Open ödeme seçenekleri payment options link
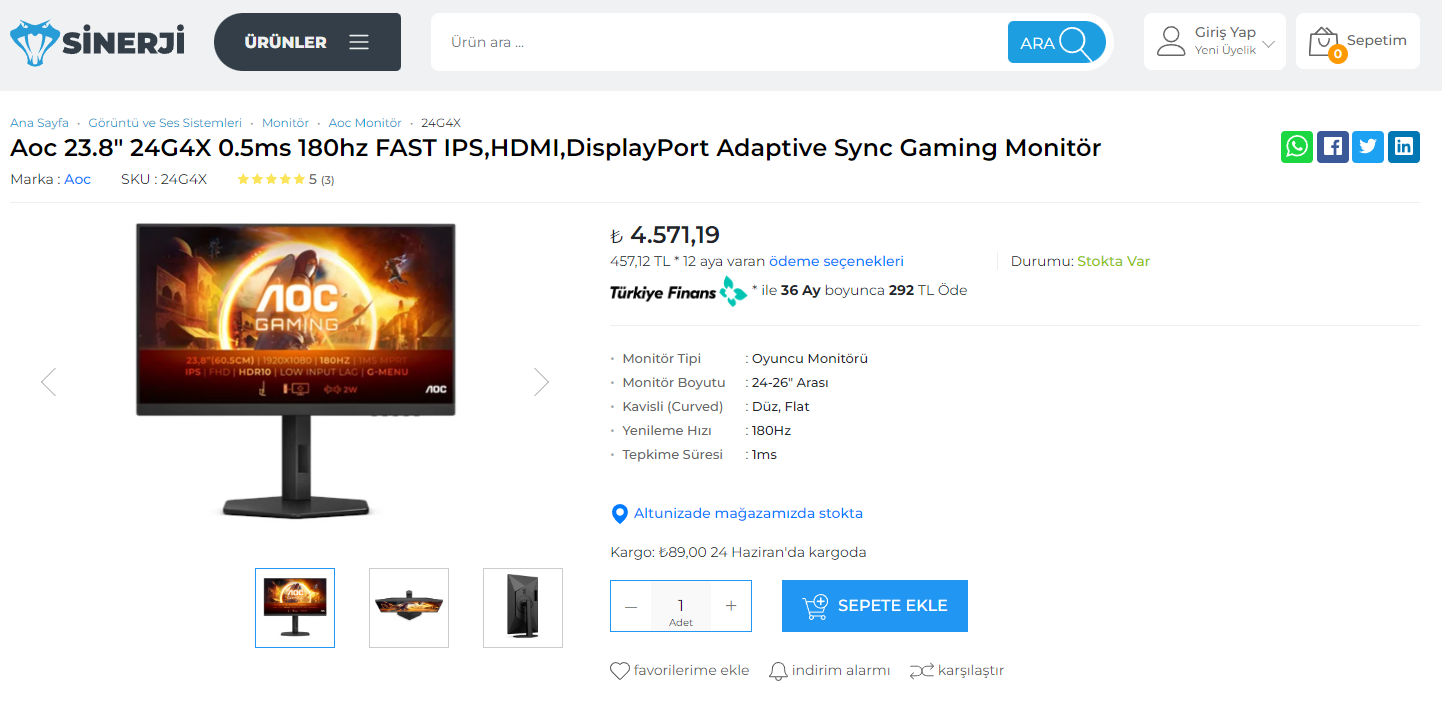This screenshot has height=719, width=1442. [x=836, y=262]
